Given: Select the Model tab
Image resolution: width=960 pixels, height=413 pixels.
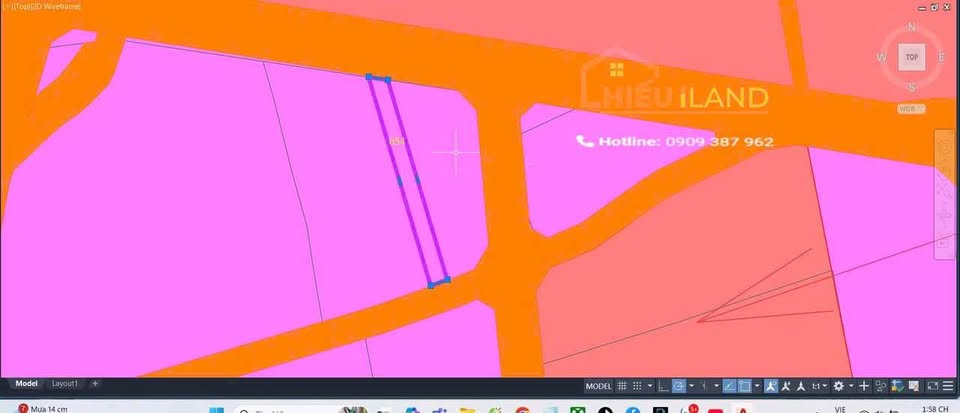Looking at the screenshot, I should (x=26, y=383).
